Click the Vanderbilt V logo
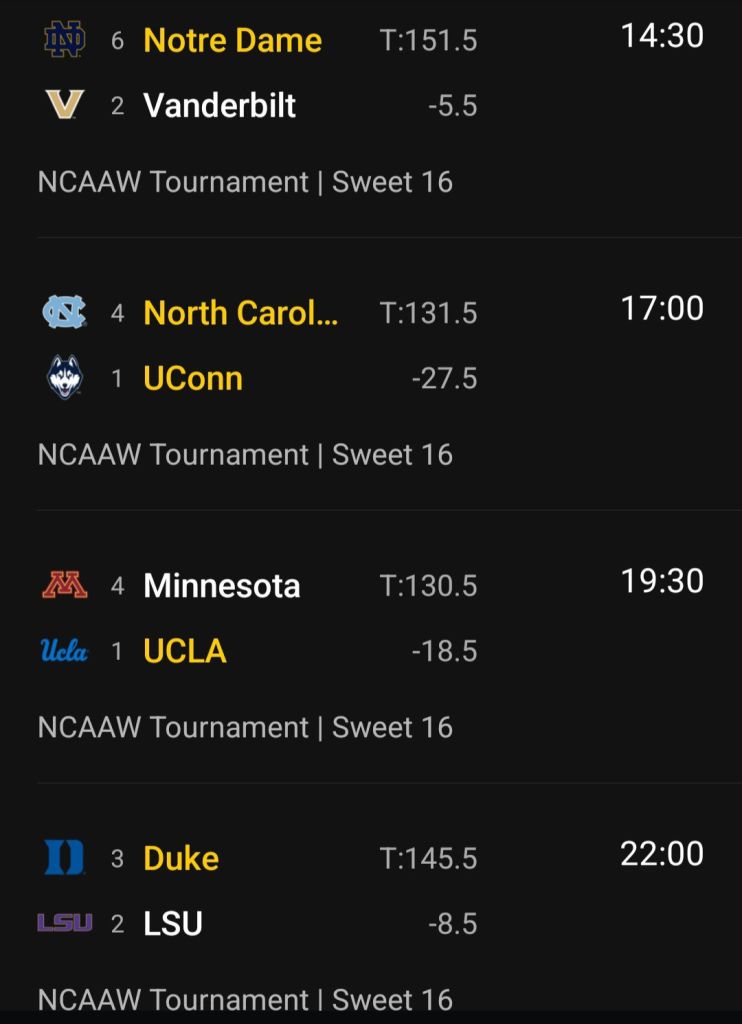742x1024 pixels. click(65, 105)
